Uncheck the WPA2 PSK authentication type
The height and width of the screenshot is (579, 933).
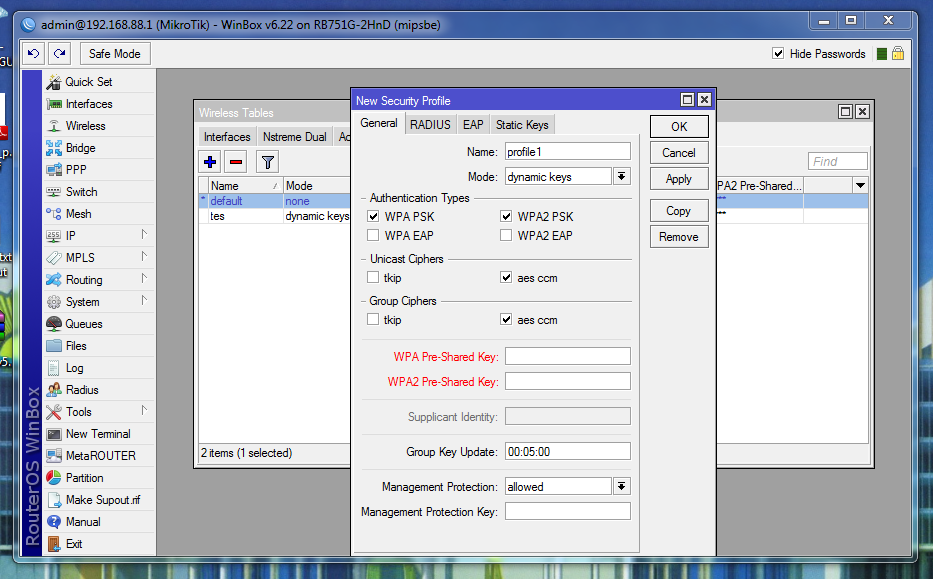506,217
